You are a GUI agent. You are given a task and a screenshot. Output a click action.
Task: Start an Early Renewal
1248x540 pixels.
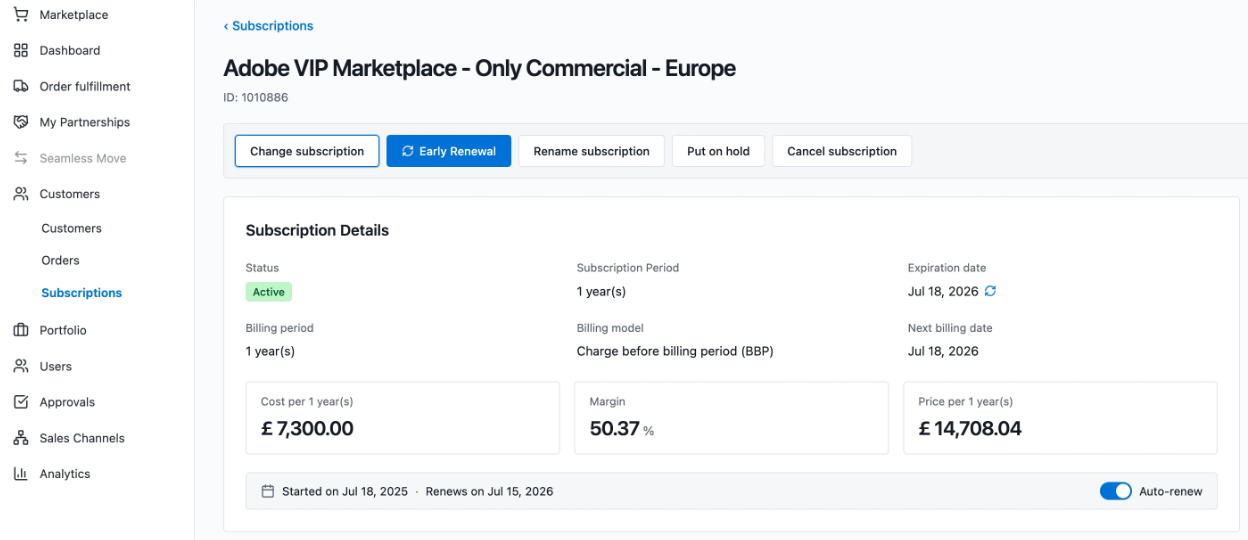point(449,151)
